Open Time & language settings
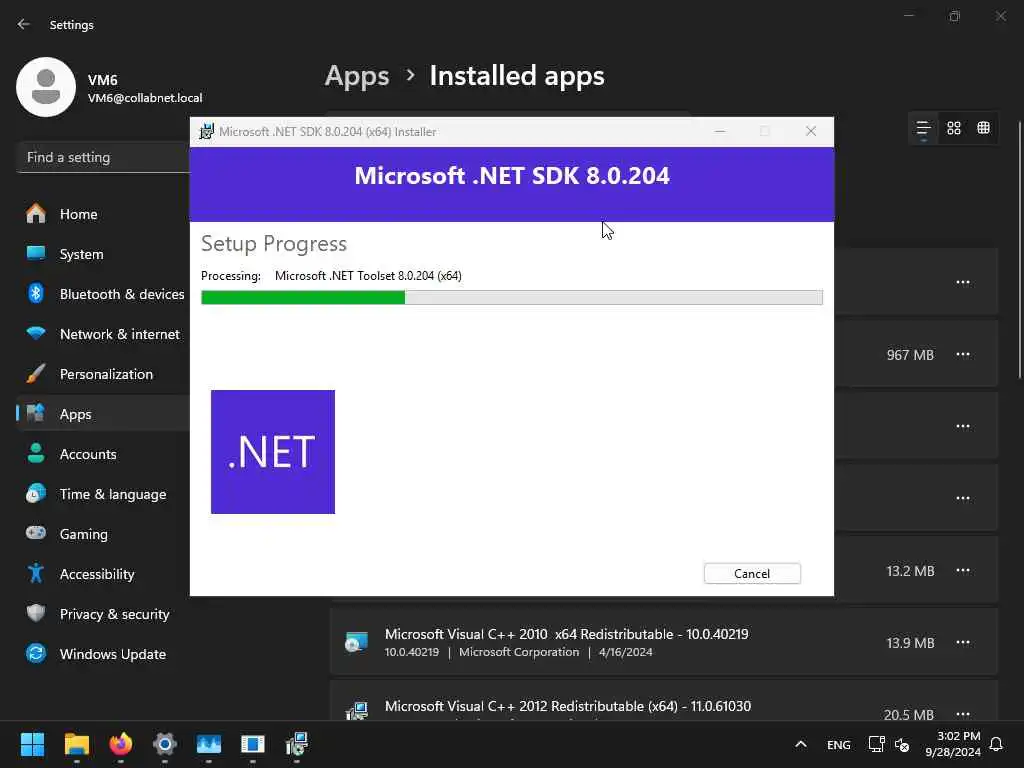 [103, 494]
